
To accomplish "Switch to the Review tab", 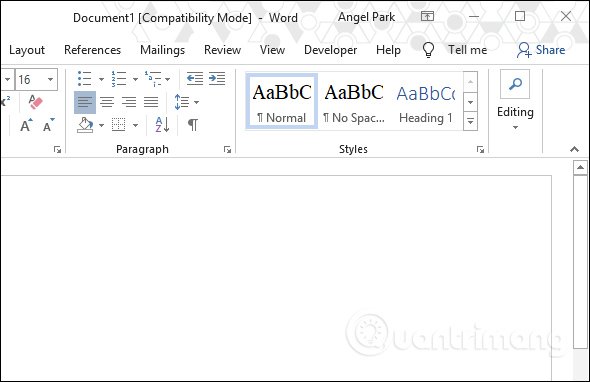I will pos(222,50).
